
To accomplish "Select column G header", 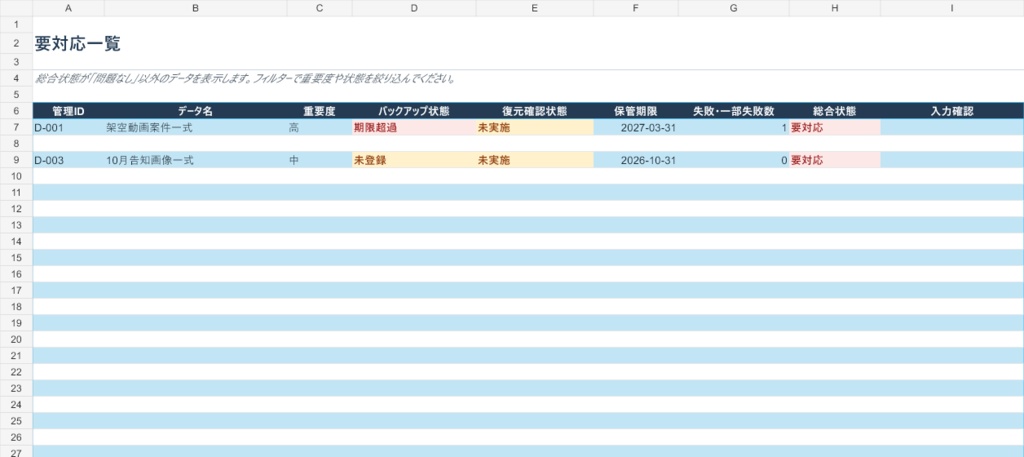I will tap(734, 8).
